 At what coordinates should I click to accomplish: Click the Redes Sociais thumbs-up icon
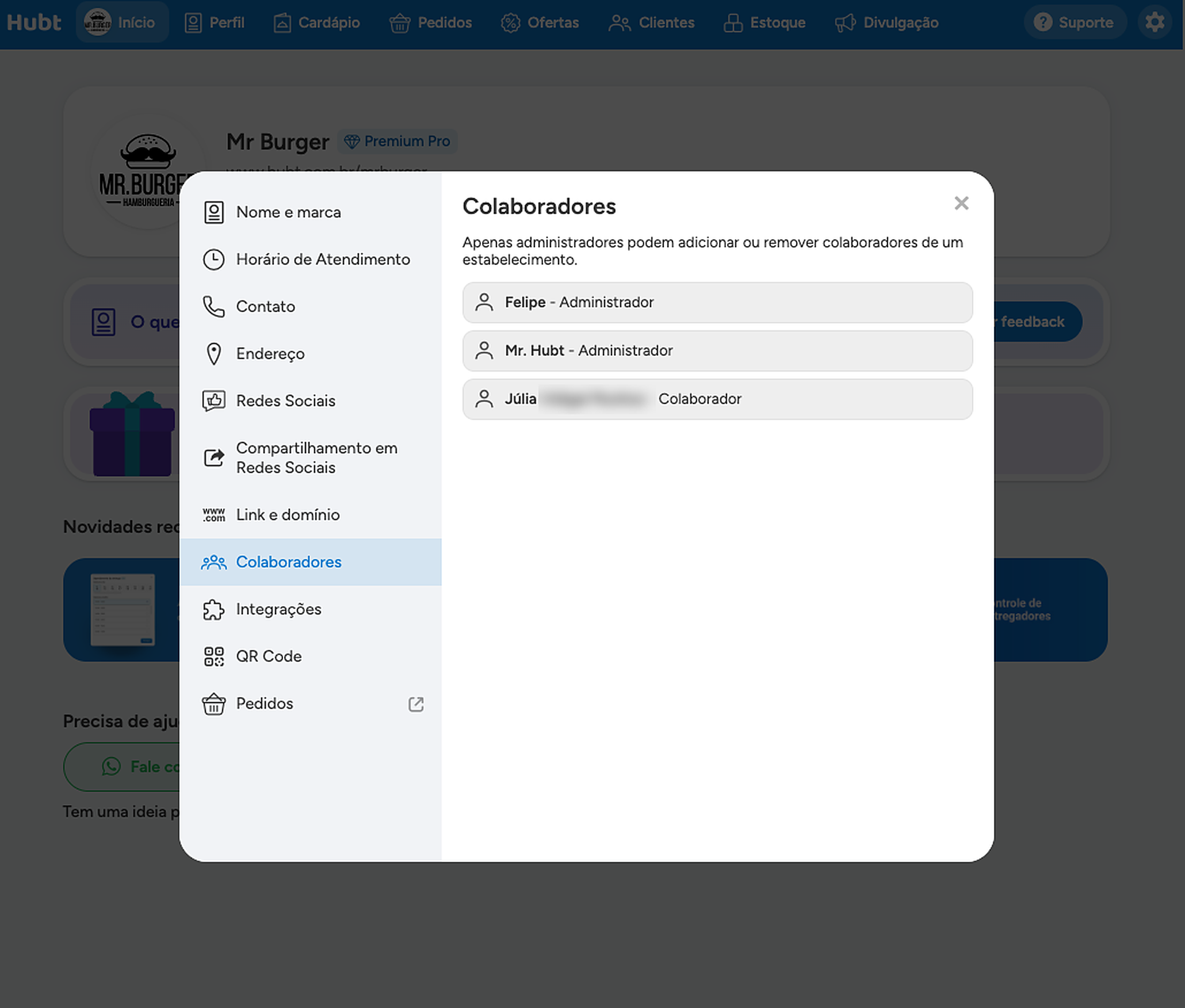(x=213, y=401)
